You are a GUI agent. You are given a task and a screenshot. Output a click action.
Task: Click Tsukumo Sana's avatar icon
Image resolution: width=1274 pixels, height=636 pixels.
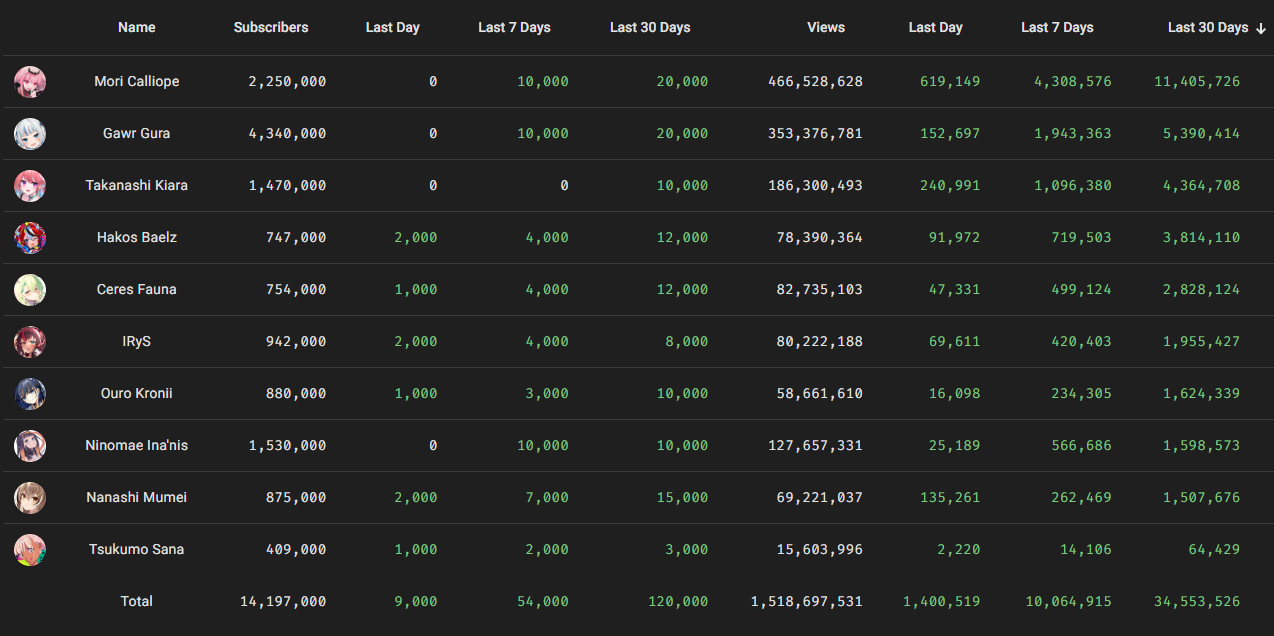pyautogui.click(x=30, y=550)
